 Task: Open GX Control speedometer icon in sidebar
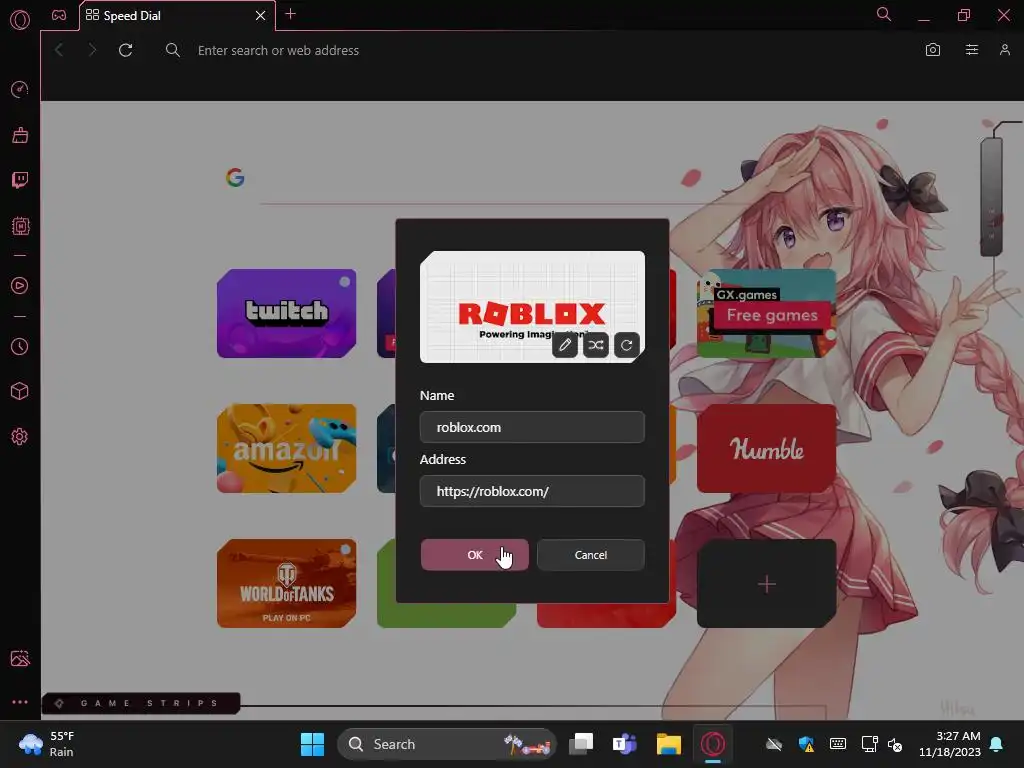(20, 89)
